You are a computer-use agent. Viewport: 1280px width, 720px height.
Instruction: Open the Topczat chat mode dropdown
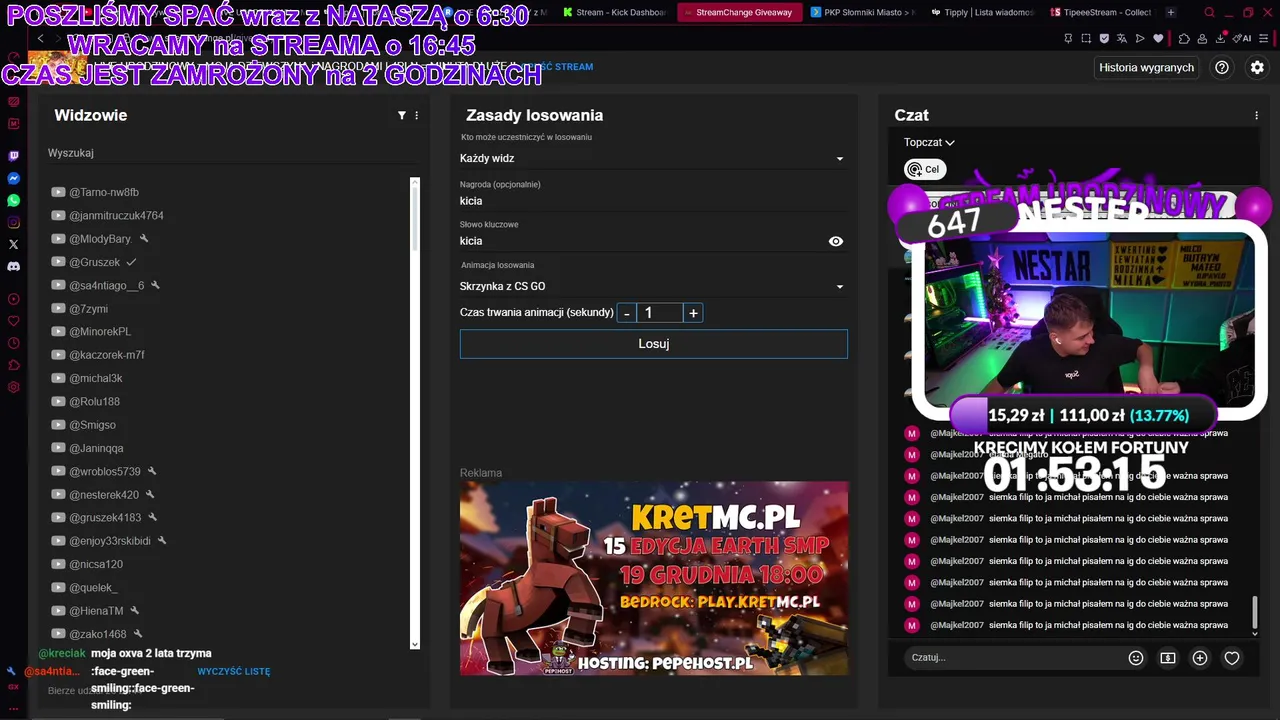[929, 142]
